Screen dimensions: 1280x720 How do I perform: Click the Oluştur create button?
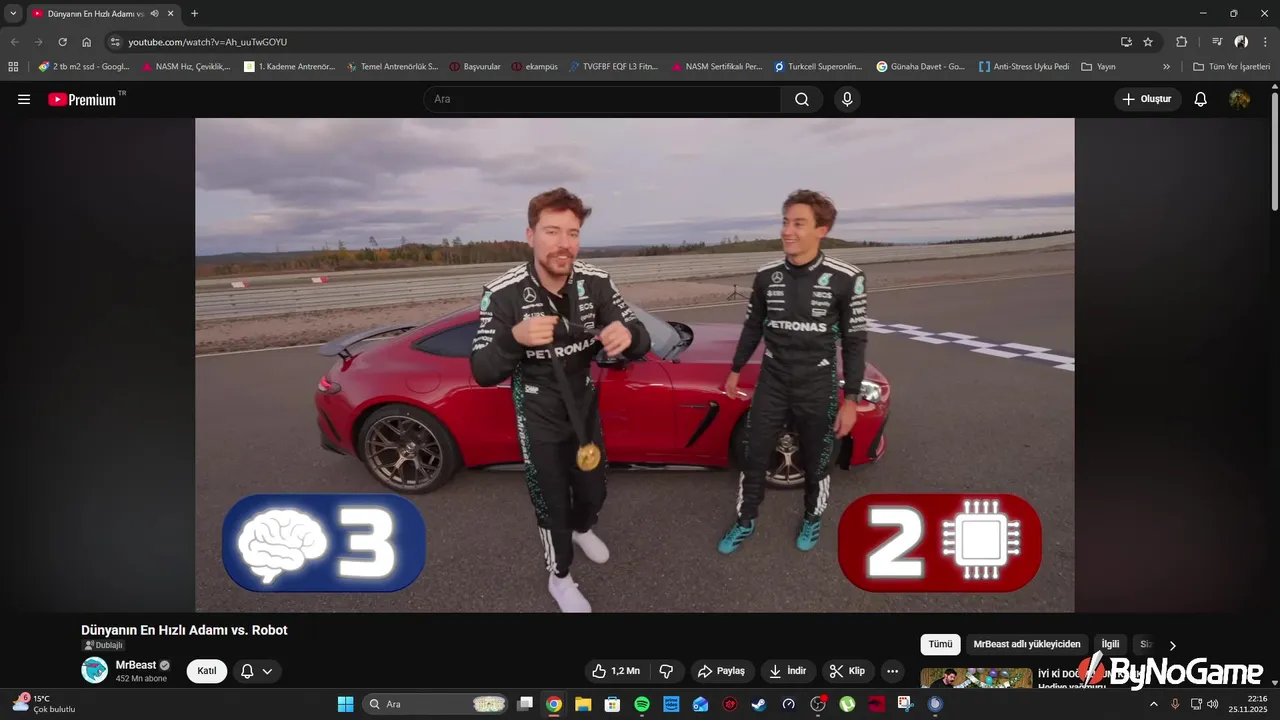click(1147, 99)
